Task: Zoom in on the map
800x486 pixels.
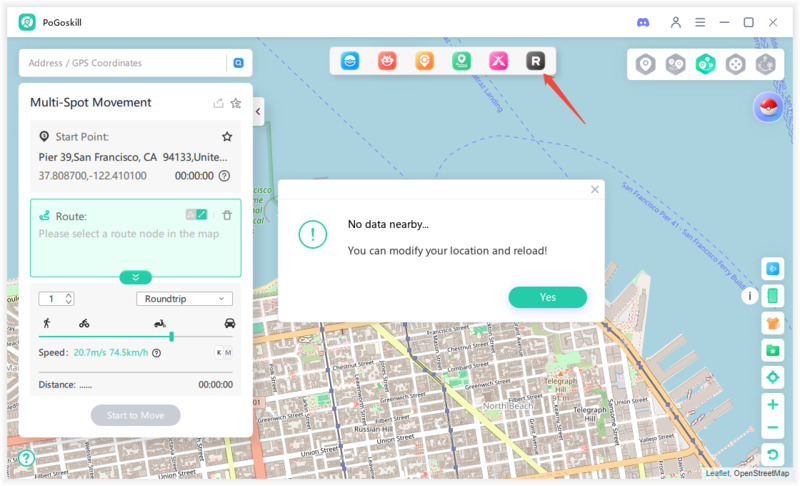Action: [772, 405]
